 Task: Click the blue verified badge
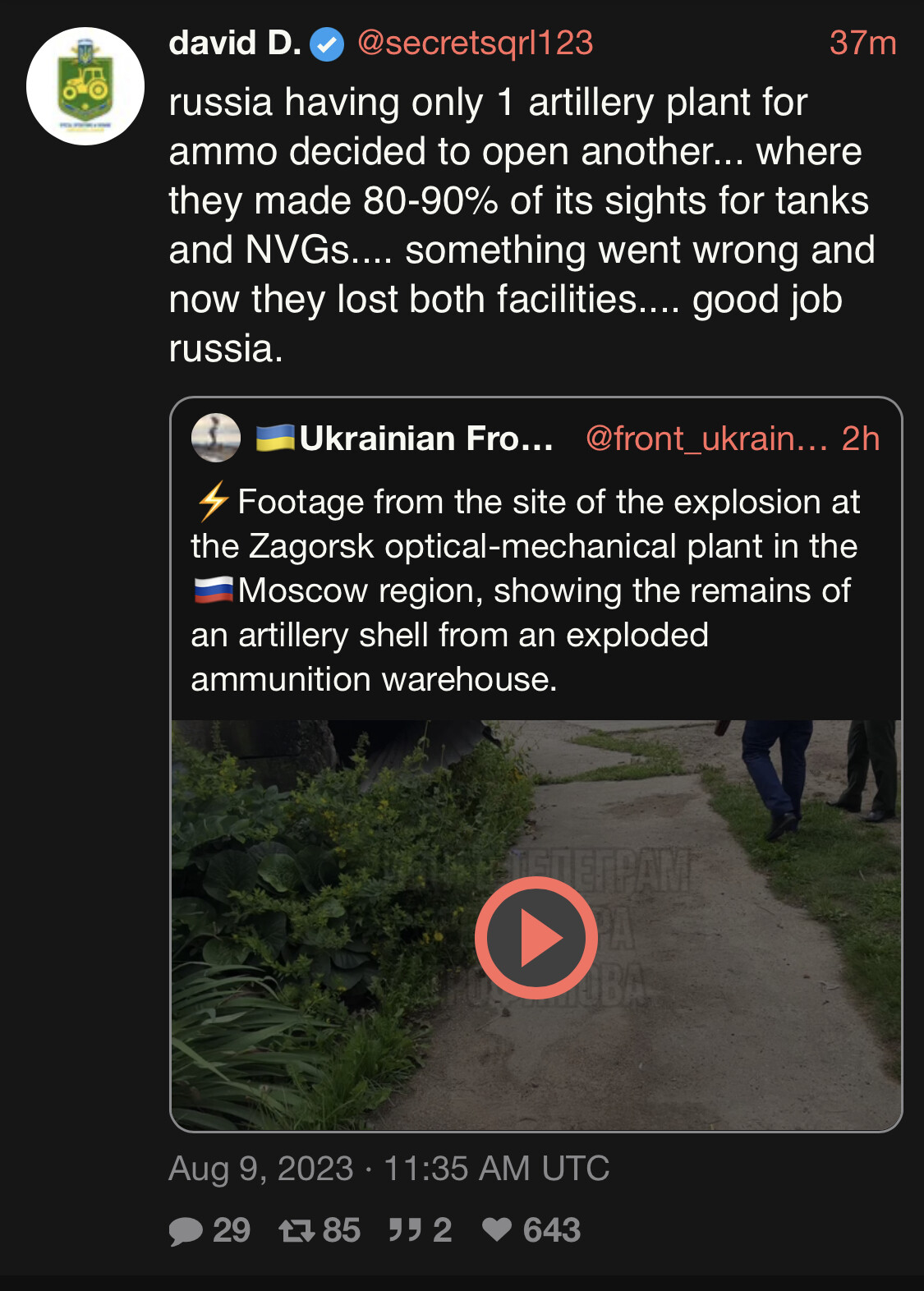click(326, 44)
